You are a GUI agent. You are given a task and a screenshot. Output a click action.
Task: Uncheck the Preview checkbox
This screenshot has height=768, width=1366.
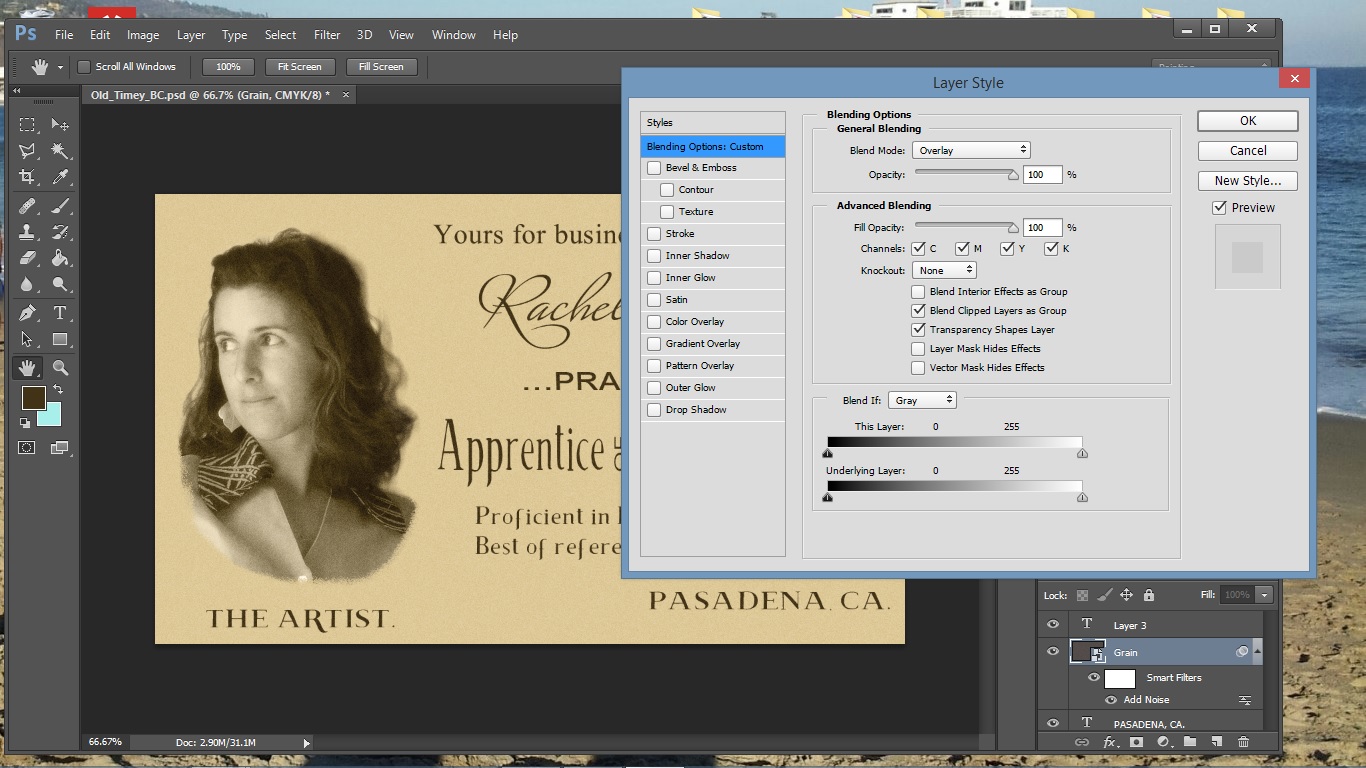[x=1219, y=208]
